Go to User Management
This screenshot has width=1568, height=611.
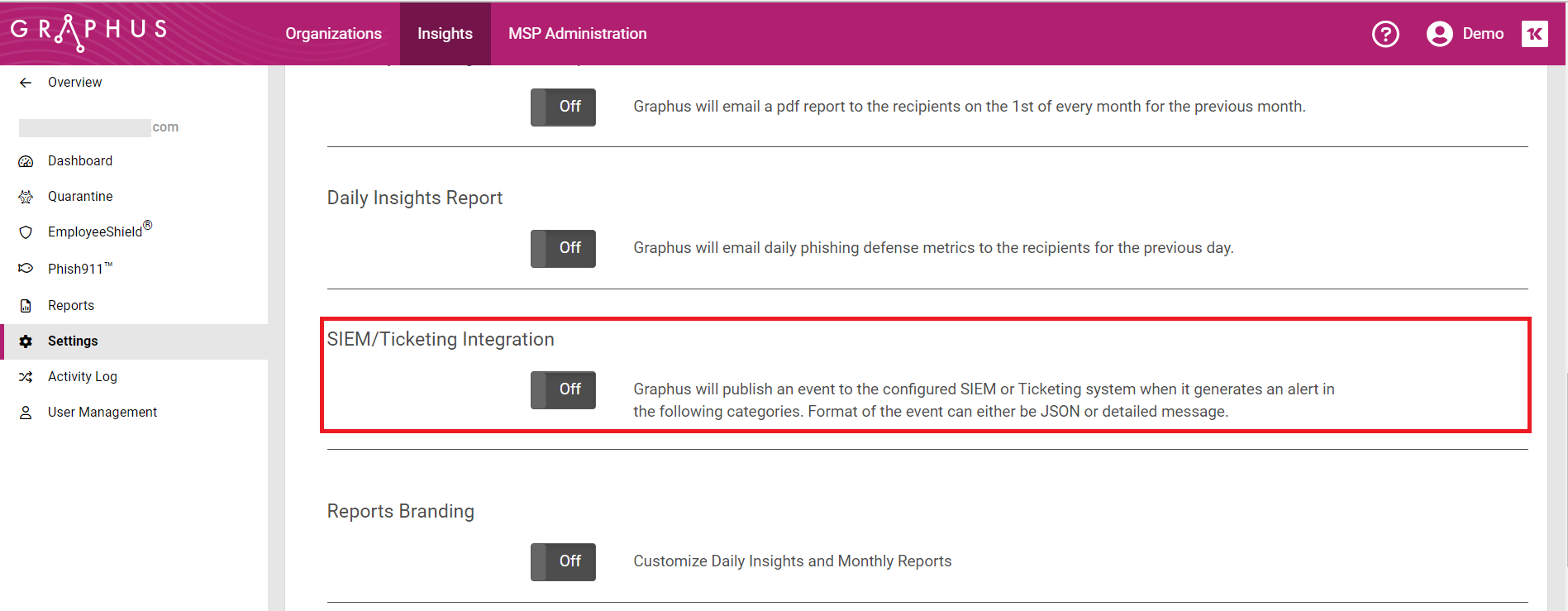[102, 413]
